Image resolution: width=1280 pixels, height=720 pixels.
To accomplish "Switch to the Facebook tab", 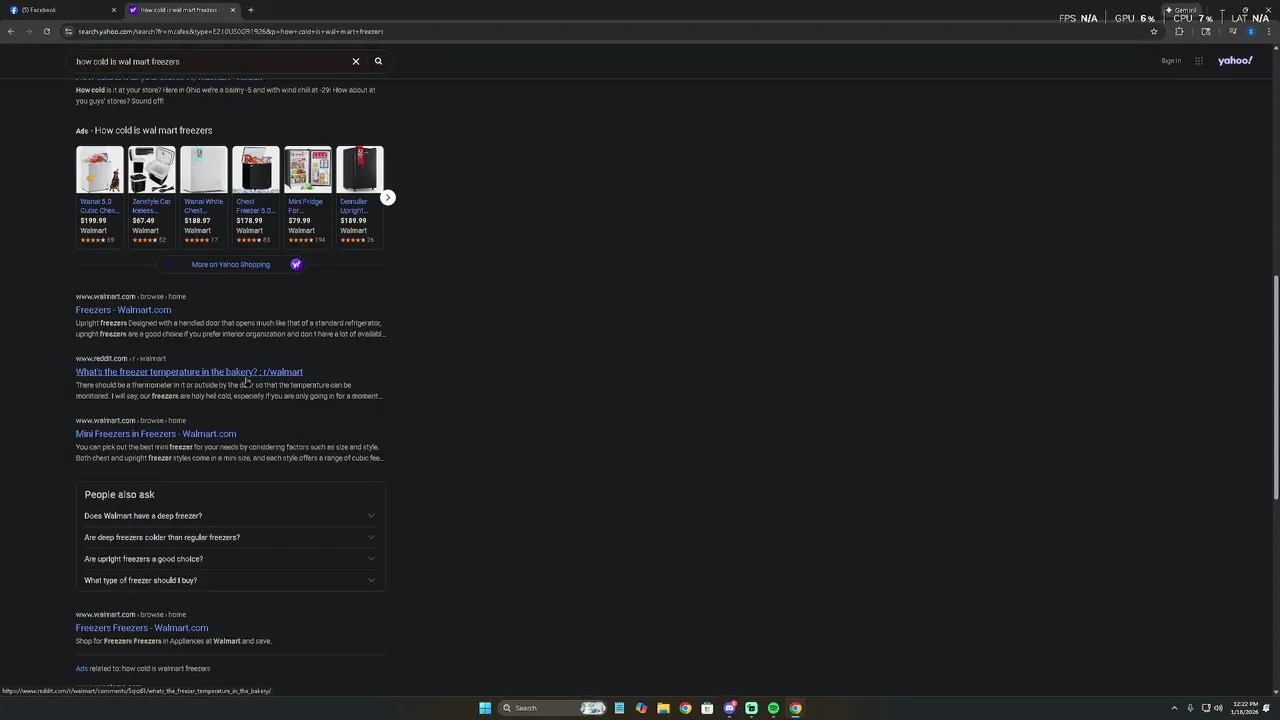I will (x=60, y=10).
